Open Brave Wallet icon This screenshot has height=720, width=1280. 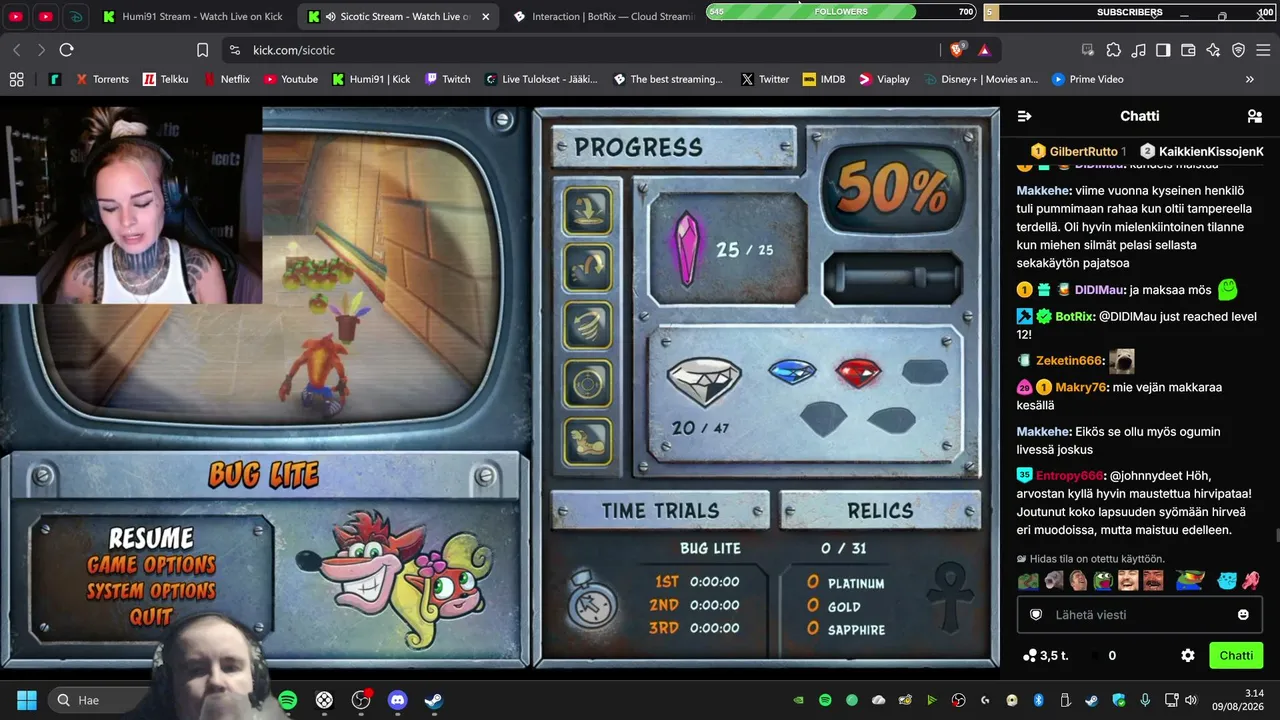click(x=1188, y=50)
